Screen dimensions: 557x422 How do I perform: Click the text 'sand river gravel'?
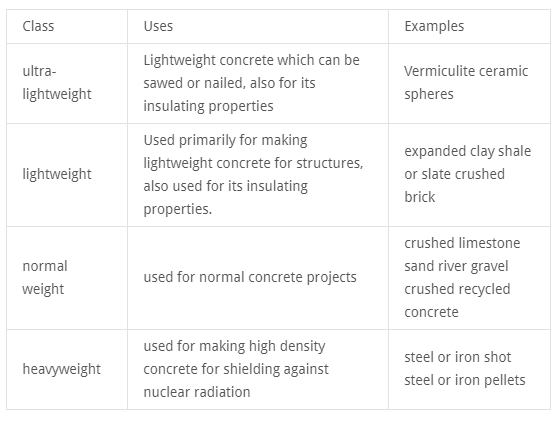[x=456, y=266]
